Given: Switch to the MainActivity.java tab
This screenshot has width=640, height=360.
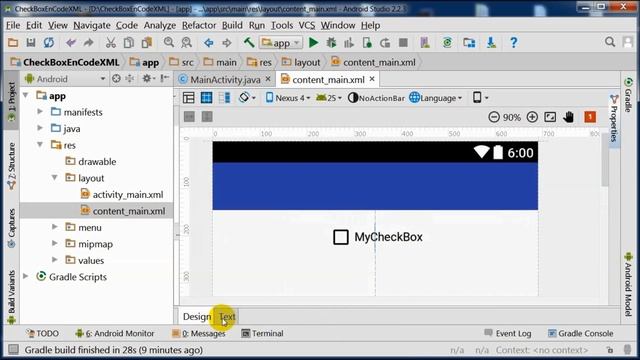Looking at the screenshot, I should click(225, 80).
